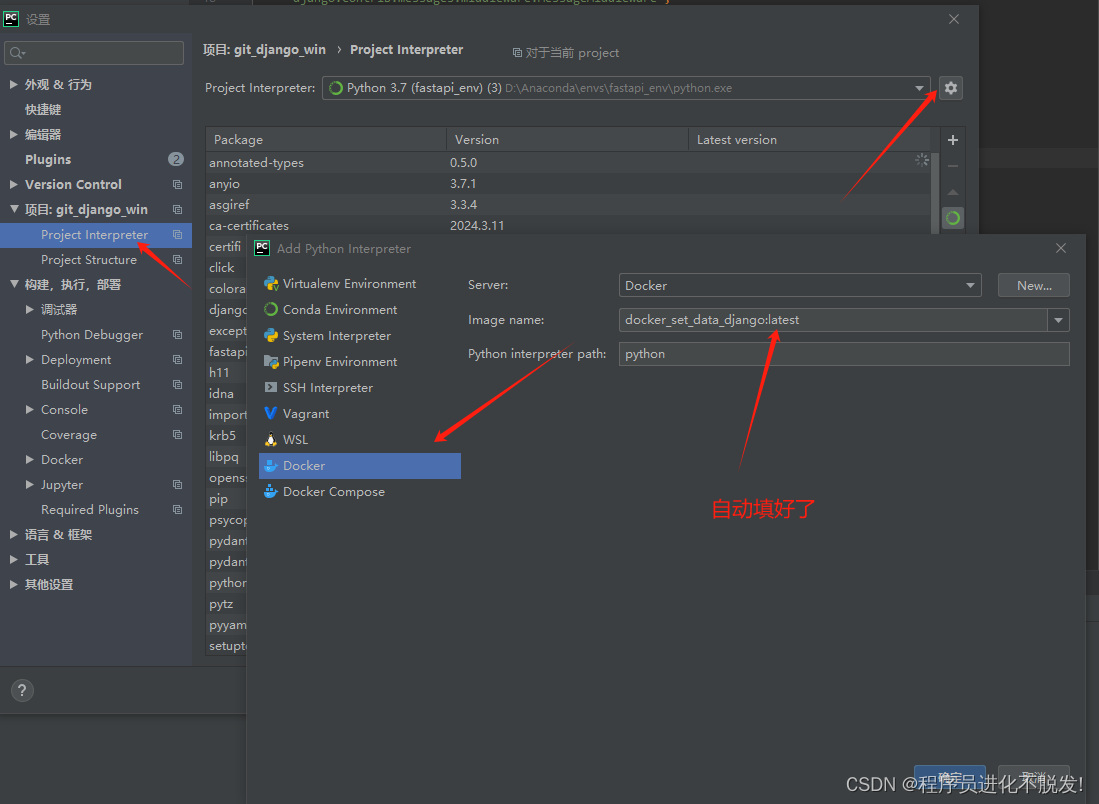Click the Conda Environment circle icon

tap(271, 309)
